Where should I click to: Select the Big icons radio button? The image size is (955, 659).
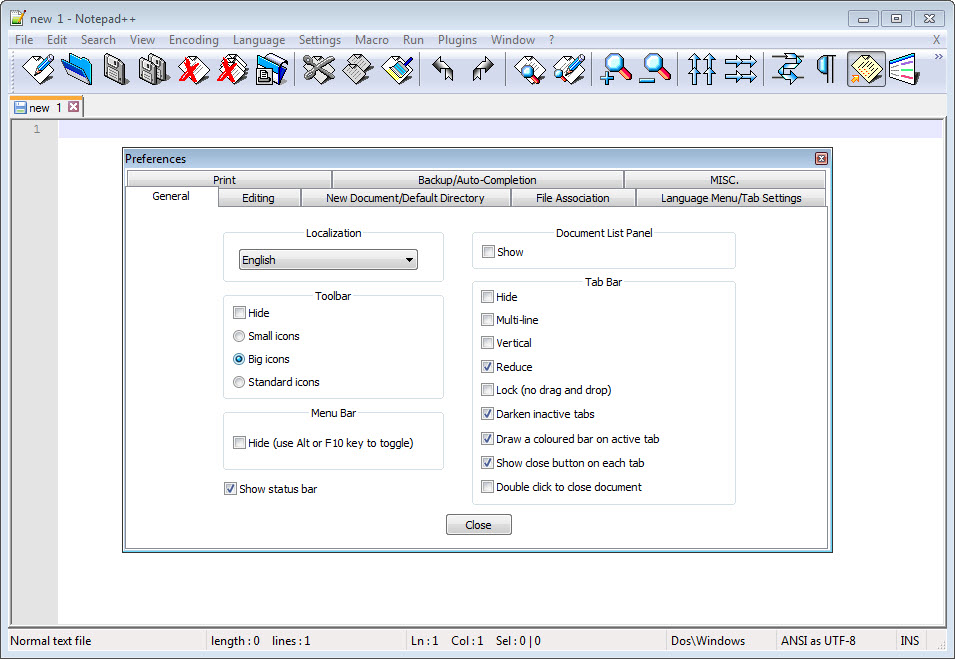pyautogui.click(x=239, y=359)
